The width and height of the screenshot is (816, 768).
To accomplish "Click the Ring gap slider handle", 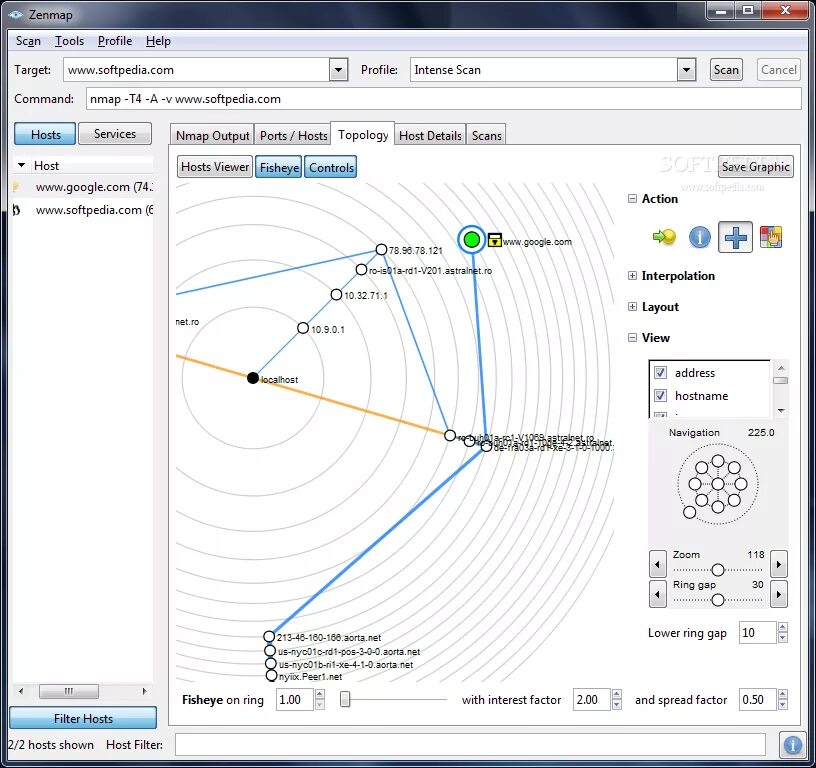I will click(718, 600).
